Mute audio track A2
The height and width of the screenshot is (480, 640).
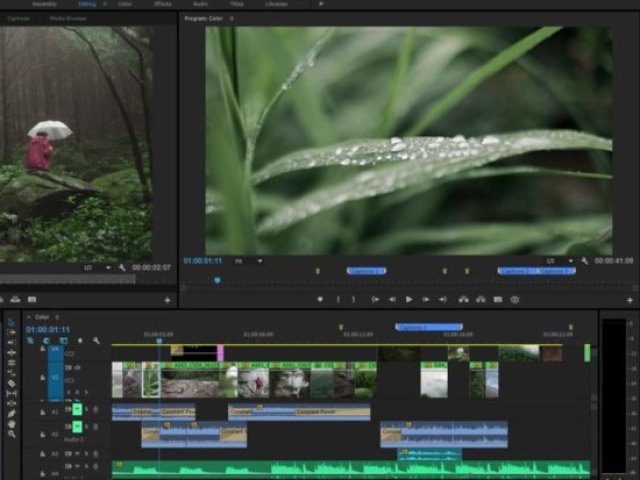click(77, 427)
